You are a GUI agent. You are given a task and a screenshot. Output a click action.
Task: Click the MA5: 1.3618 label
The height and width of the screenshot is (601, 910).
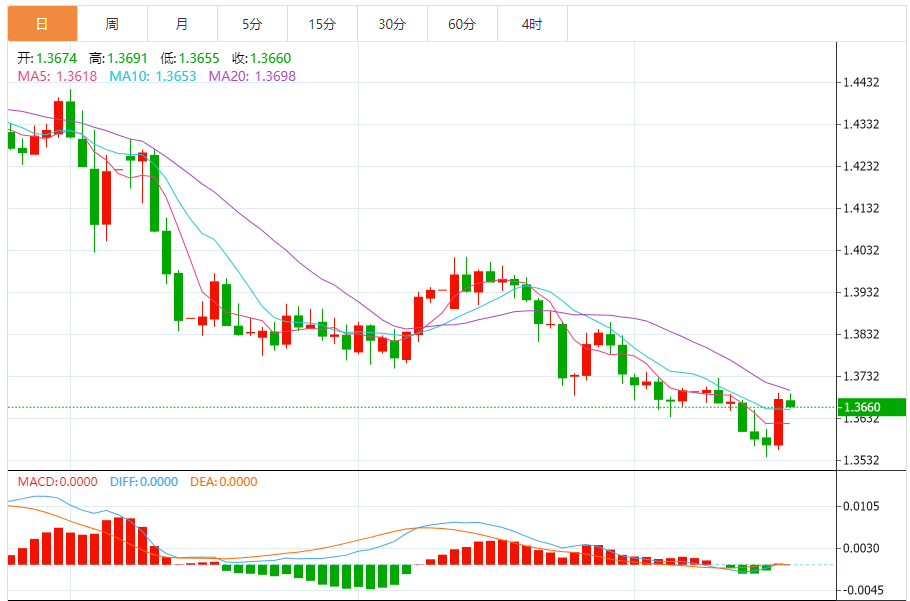pos(57,75)
